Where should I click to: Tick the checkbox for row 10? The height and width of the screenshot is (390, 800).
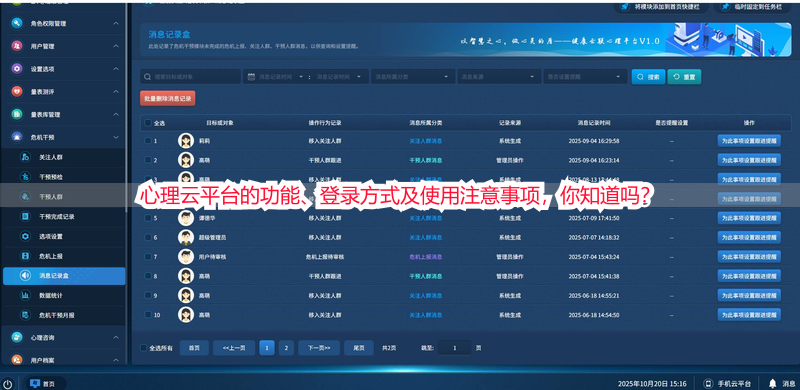(148, 314)
